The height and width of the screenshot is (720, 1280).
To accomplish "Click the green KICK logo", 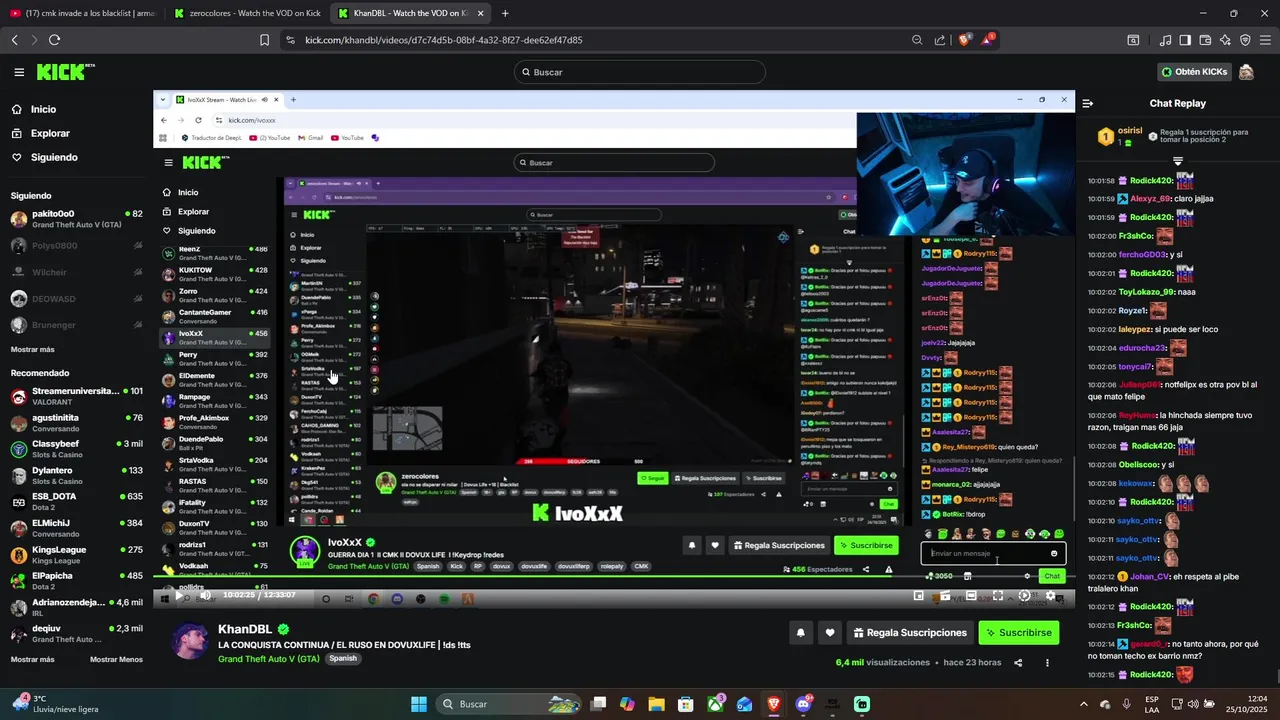I will [x=65, y=72].
